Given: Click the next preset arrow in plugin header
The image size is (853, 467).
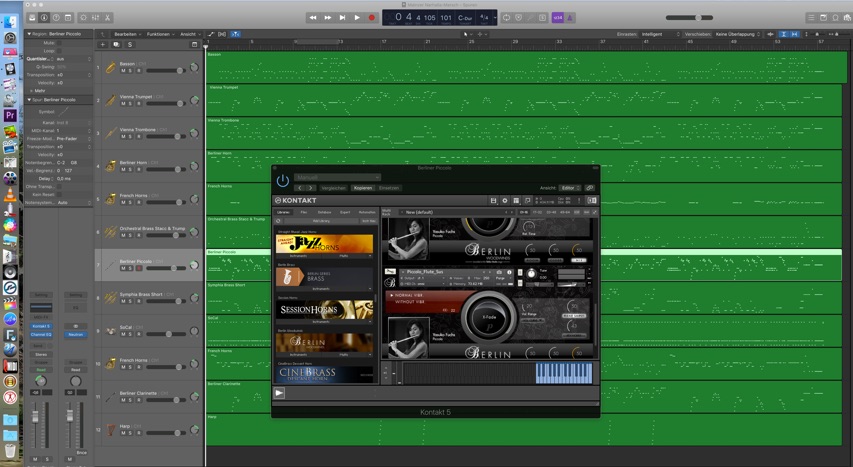Looking at the screenshot, I should [x=311, y=188].
